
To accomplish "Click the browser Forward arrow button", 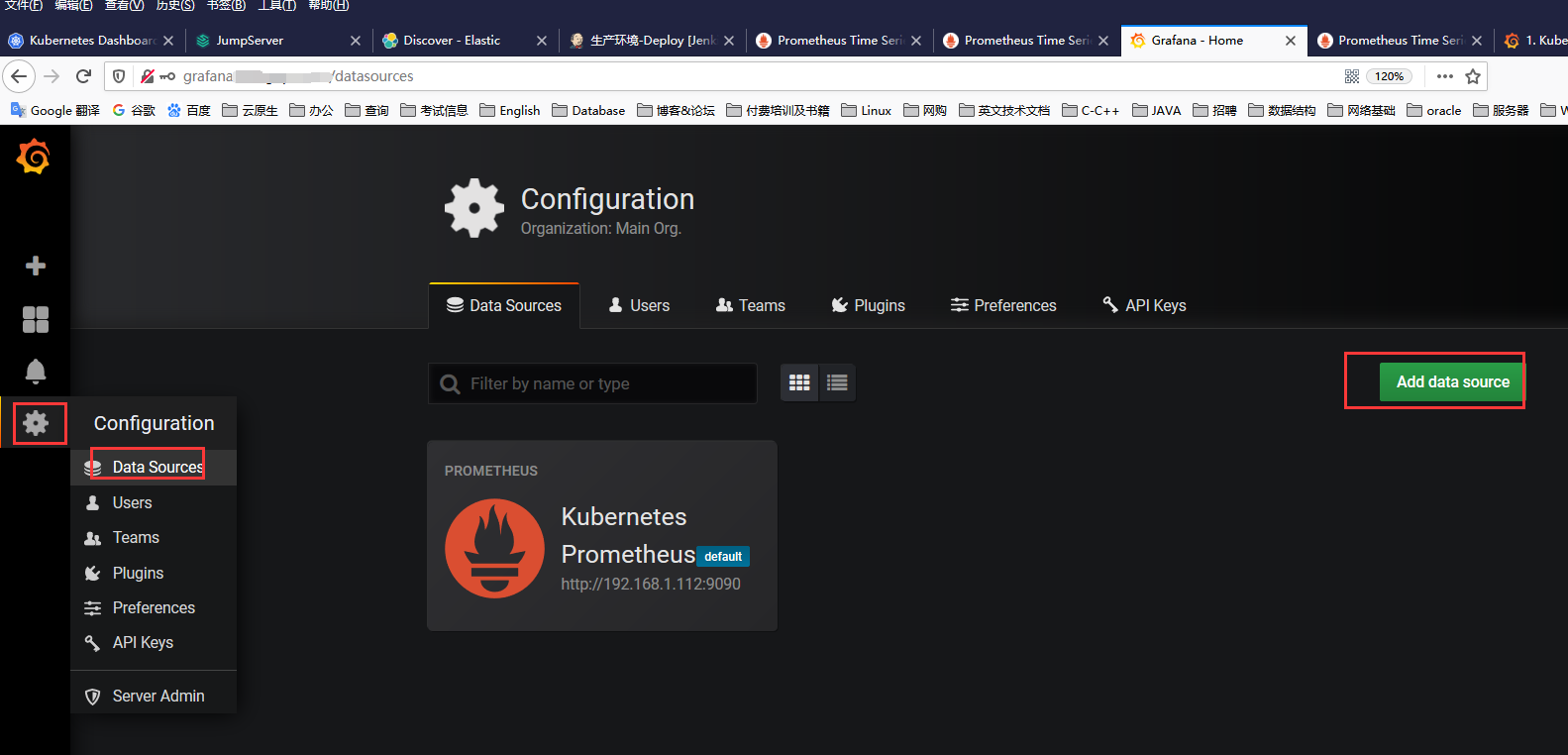I will pos(52,76).
